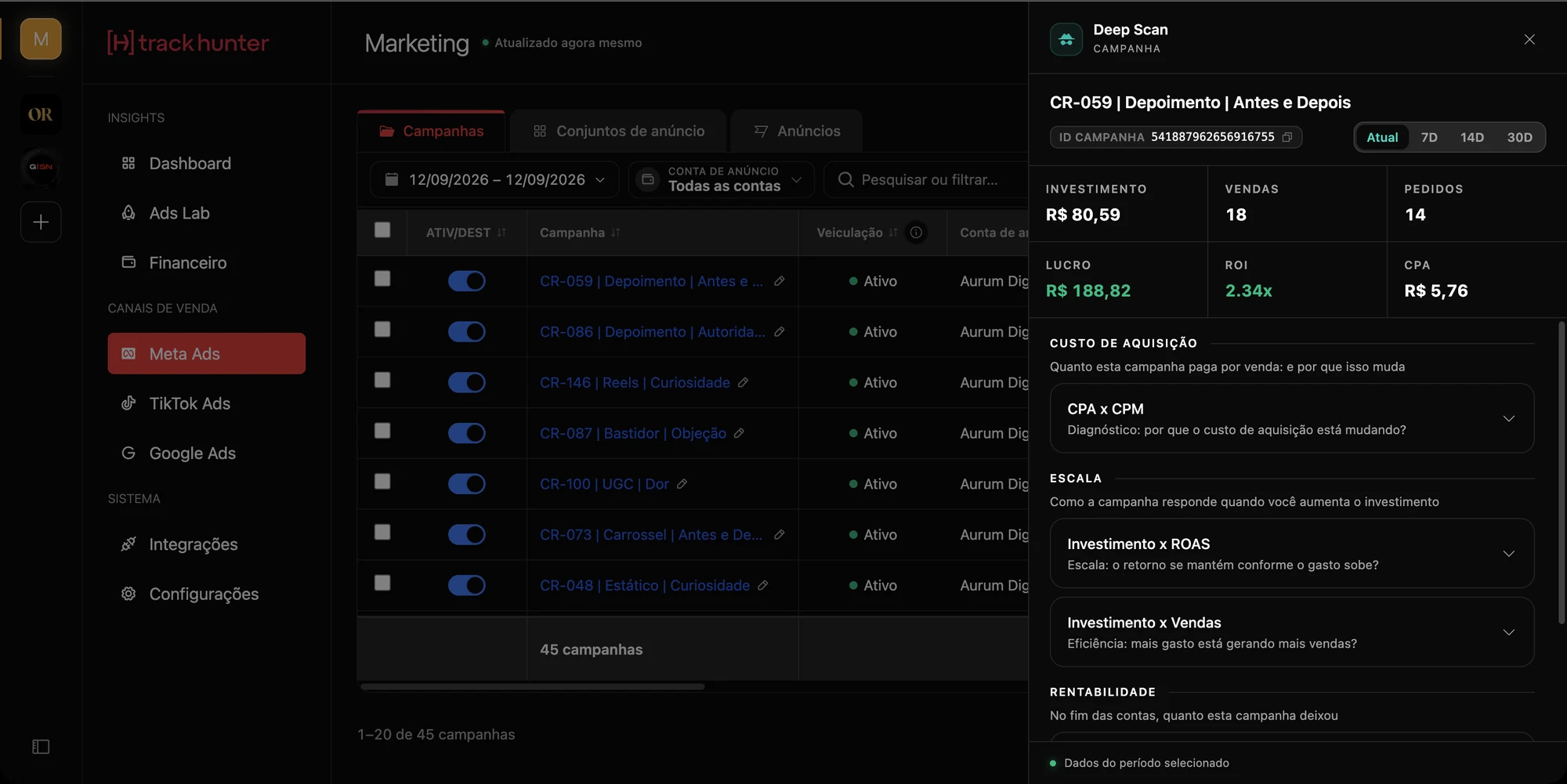The image size is (1567, 784).
Task: Sort by Veiculação column arrows
Action: pyautogui.click(x=893, y=233)
